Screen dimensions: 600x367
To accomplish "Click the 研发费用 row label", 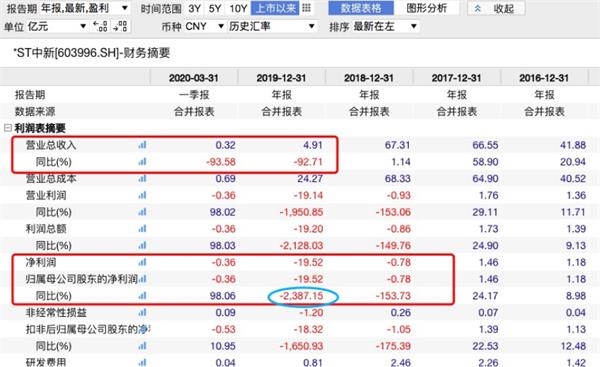I will (46, 362).
